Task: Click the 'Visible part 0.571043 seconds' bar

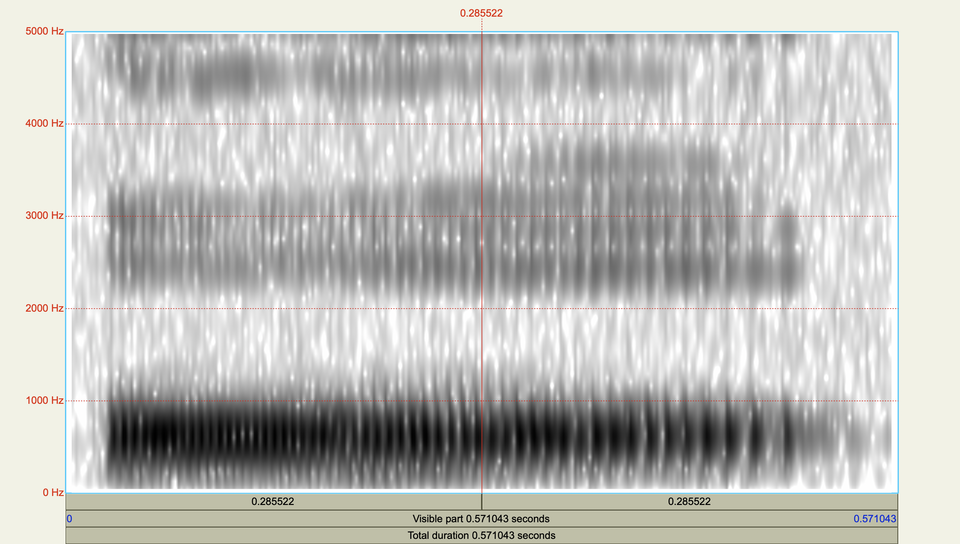Action: tap(481, 519)
